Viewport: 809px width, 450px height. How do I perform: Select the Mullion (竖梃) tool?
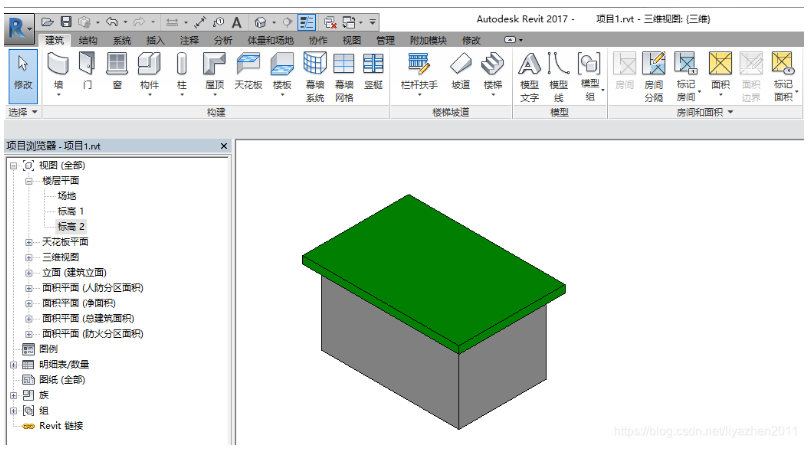click(373, 71)
